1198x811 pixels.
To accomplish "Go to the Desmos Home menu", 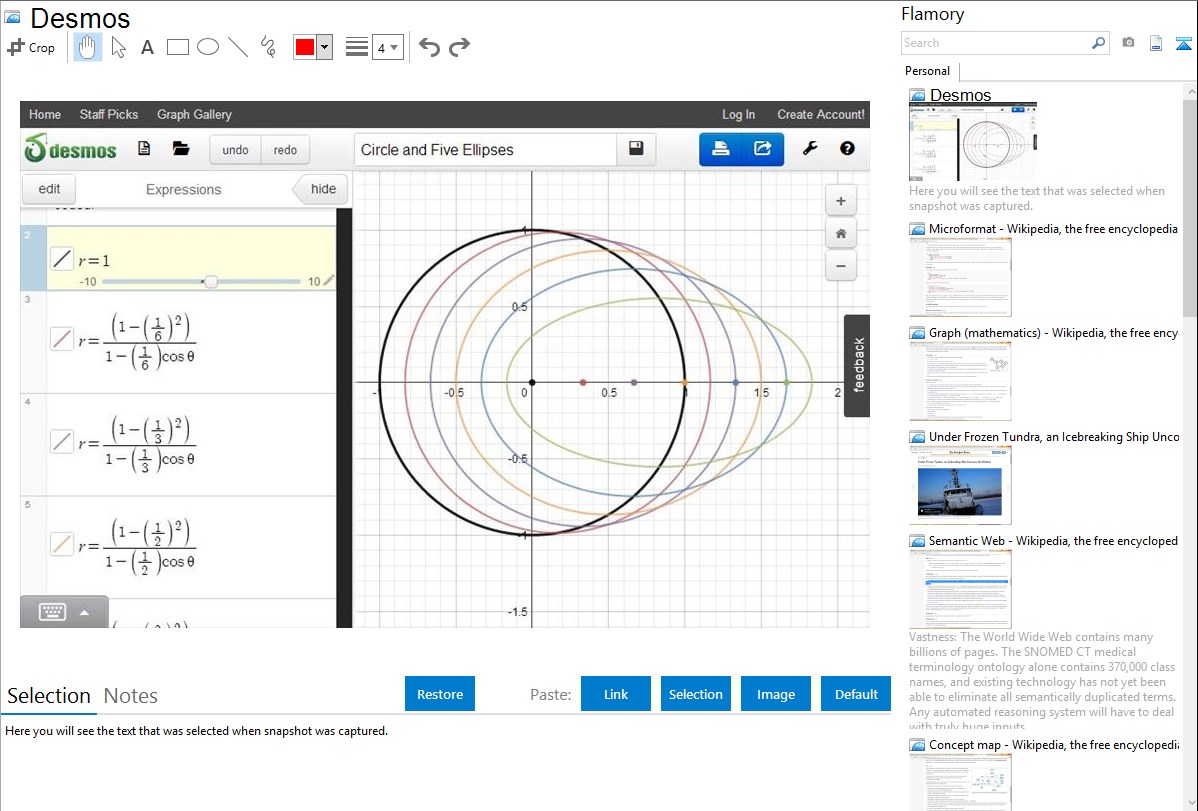I will click(x=45, y=114).
